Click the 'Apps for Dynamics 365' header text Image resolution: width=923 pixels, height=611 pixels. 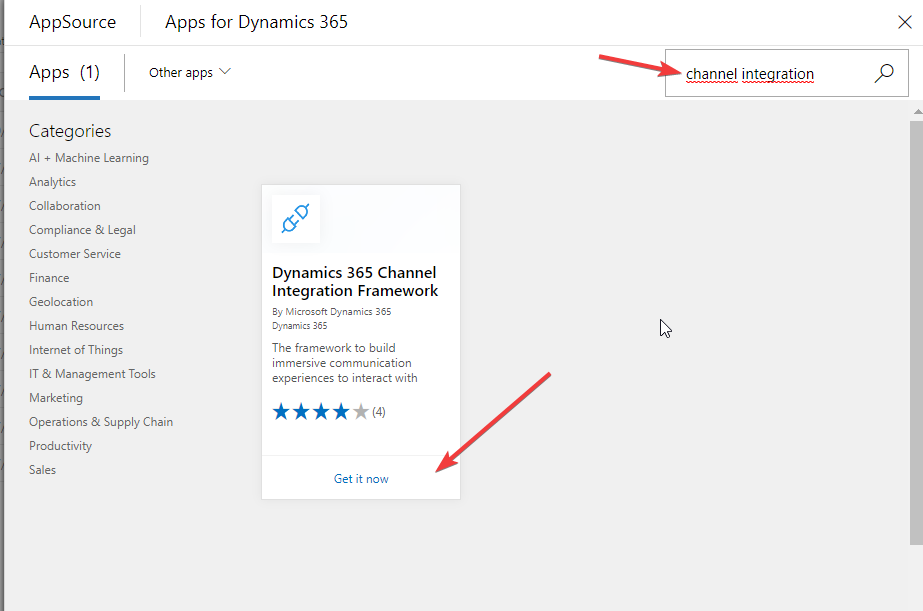pos(256,22)
